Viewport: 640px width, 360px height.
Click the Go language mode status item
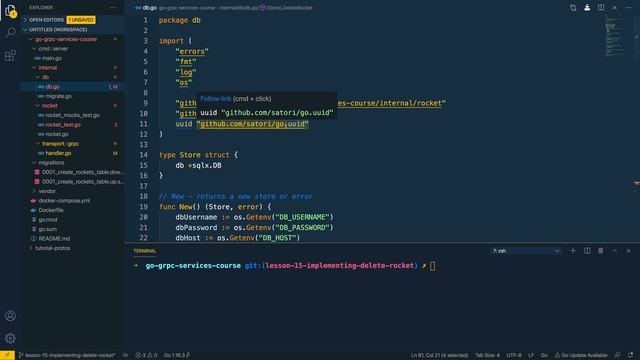(x=544, y=355)
